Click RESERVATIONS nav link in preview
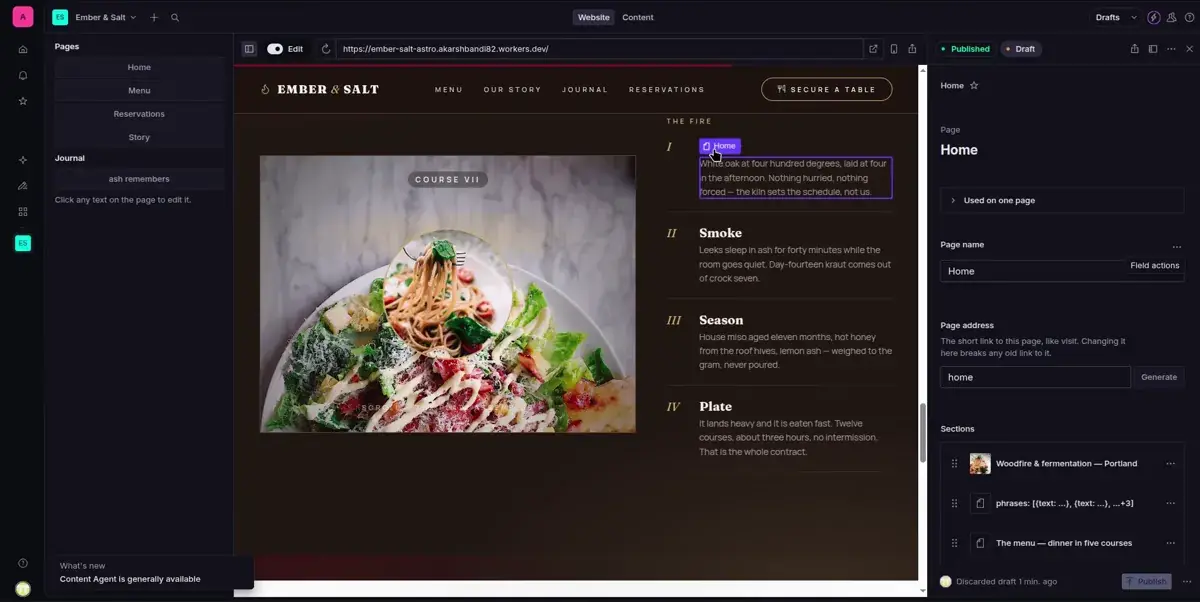1200x602 pixels. 667,90
